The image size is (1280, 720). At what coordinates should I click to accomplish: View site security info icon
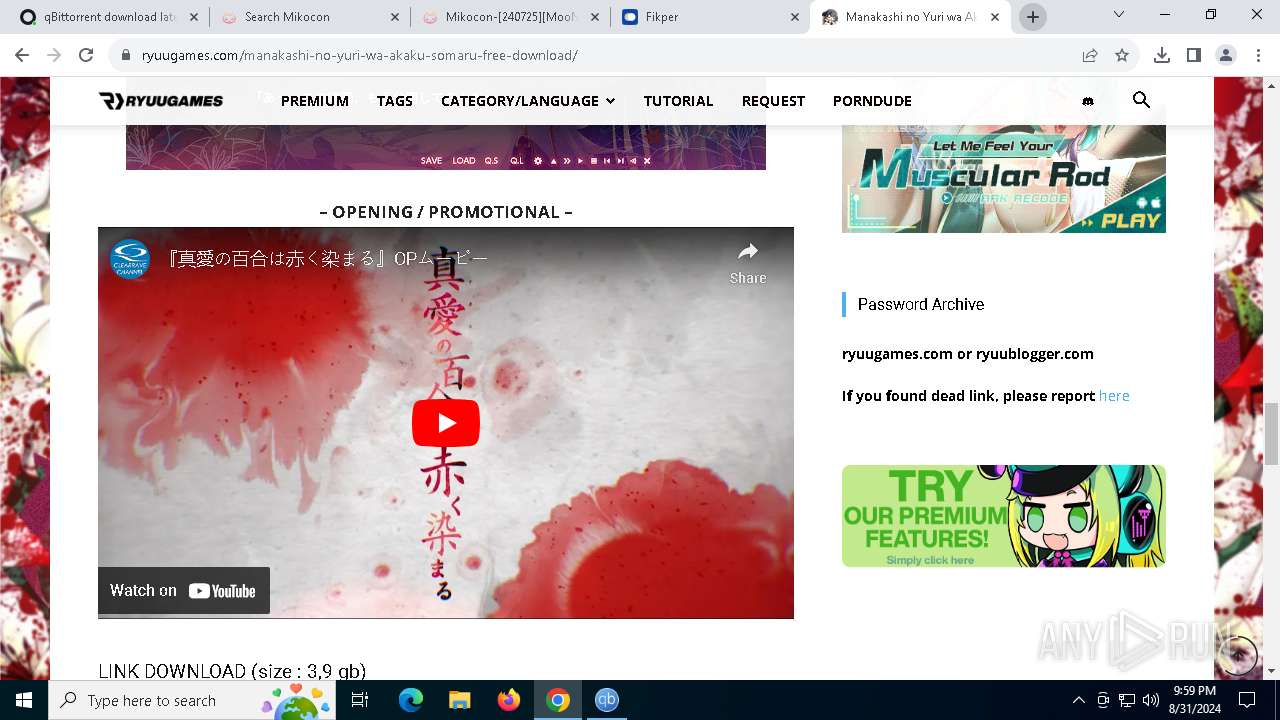125,55
